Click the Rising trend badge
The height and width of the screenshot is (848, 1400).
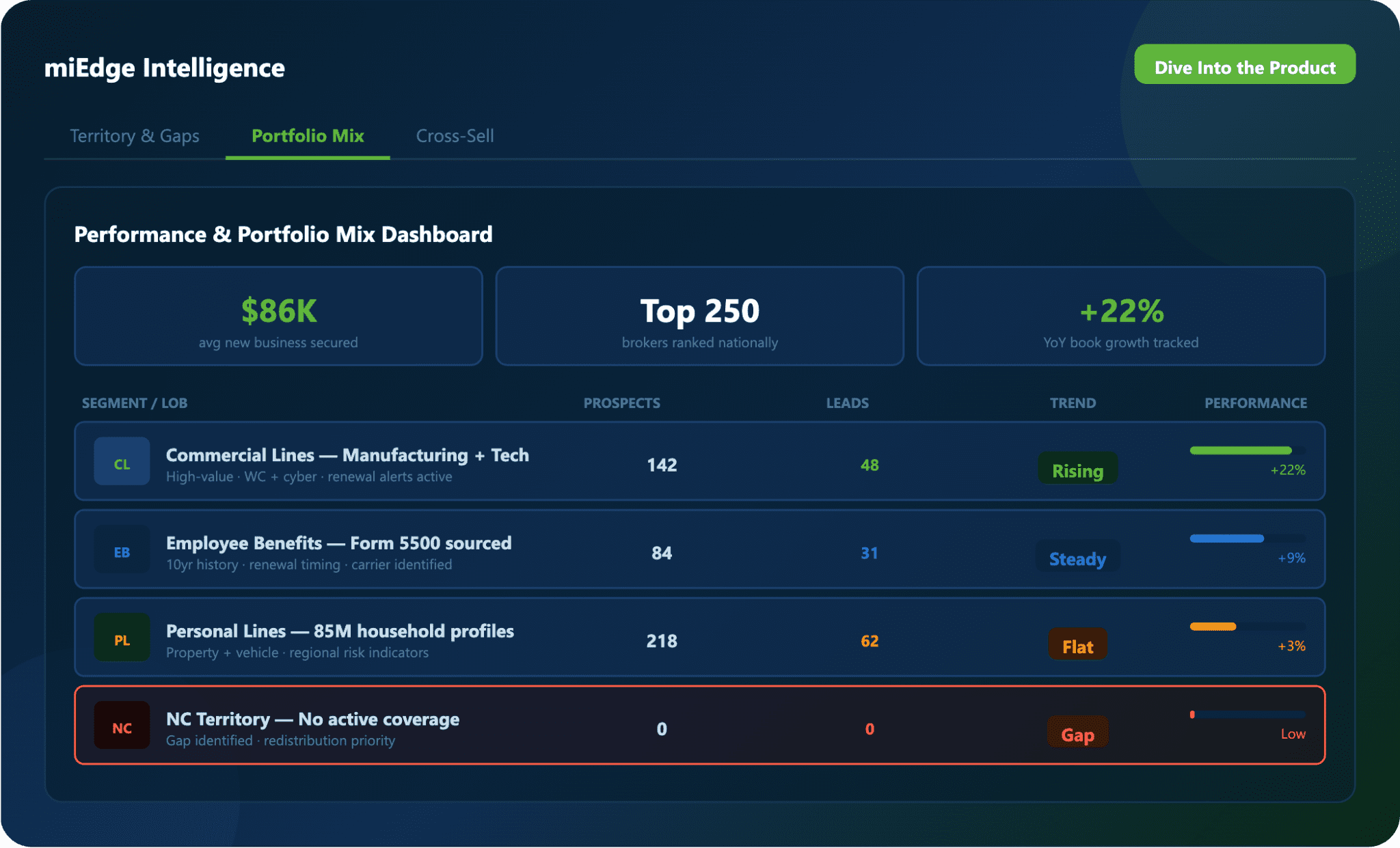tap(1077, 469)
